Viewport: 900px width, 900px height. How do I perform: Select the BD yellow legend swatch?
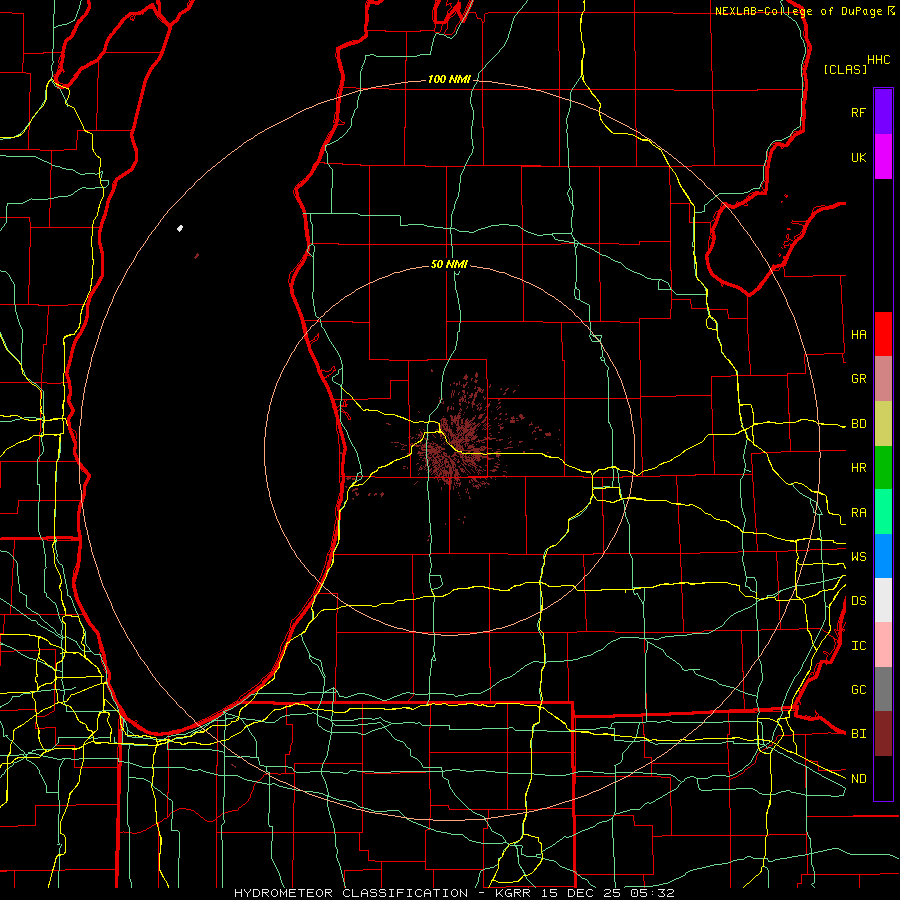coord(883,423)
